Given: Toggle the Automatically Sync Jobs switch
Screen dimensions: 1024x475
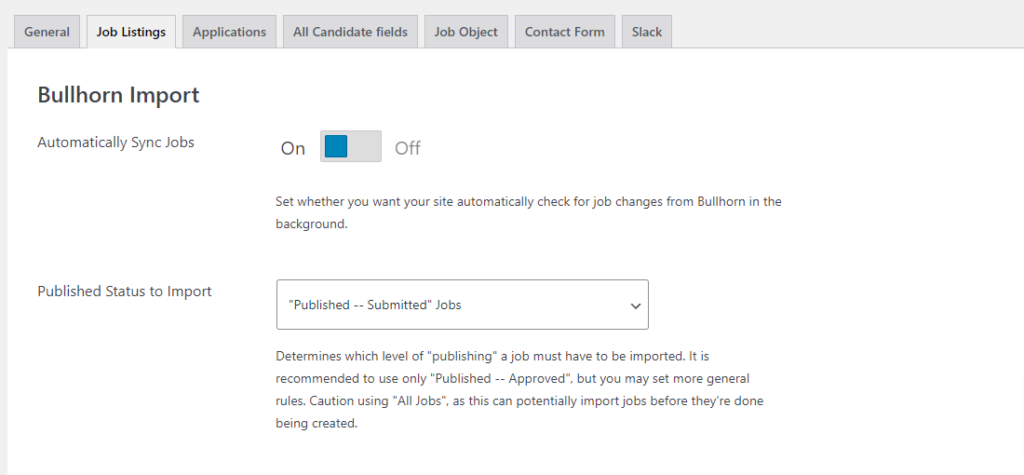Looking at the screenshot, I should 350,147.
